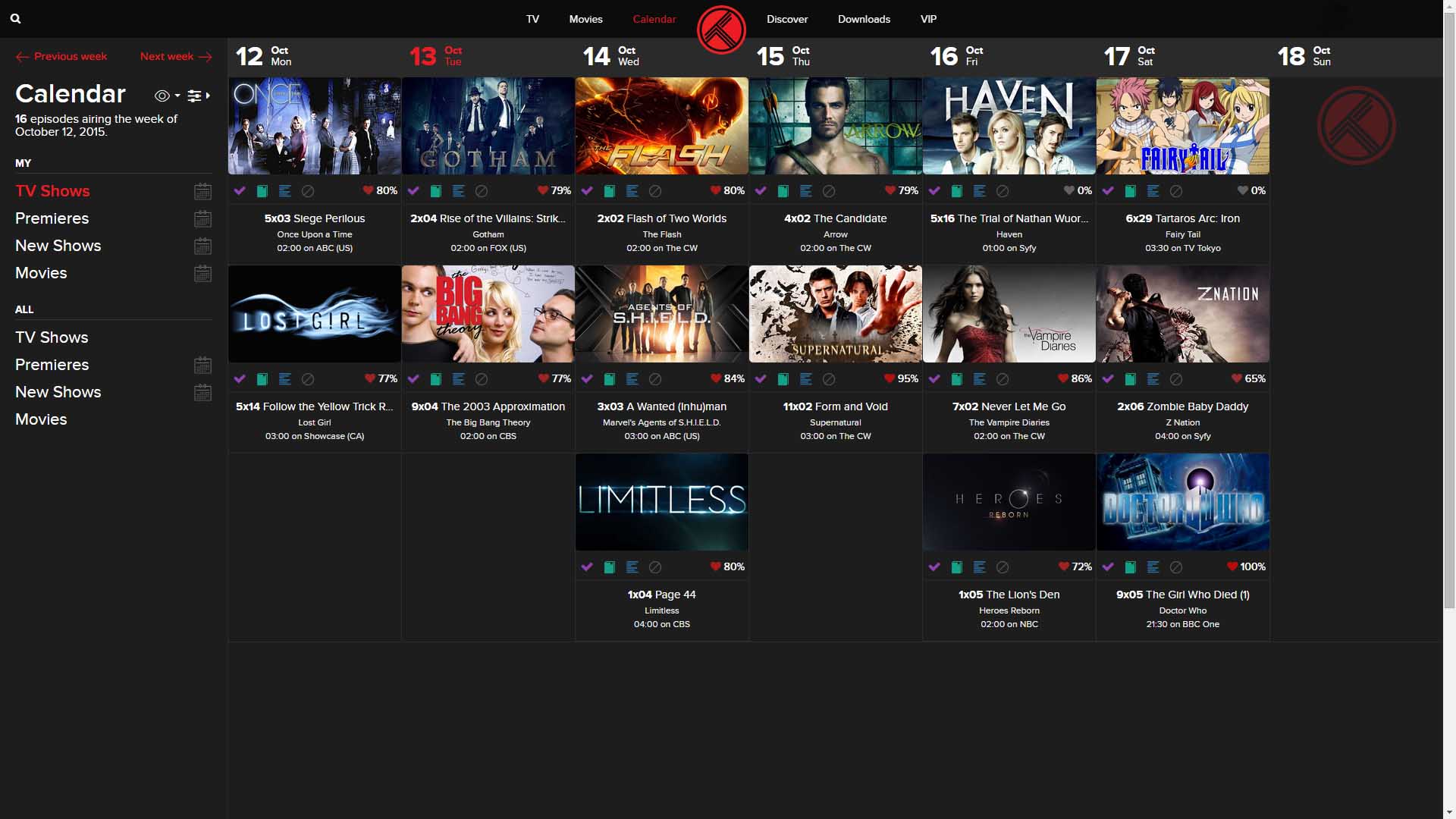Select TV Shows under ALL section
Image resolution: width=1456 pixels, height=819 pixels.
click(x=52, y=337)
